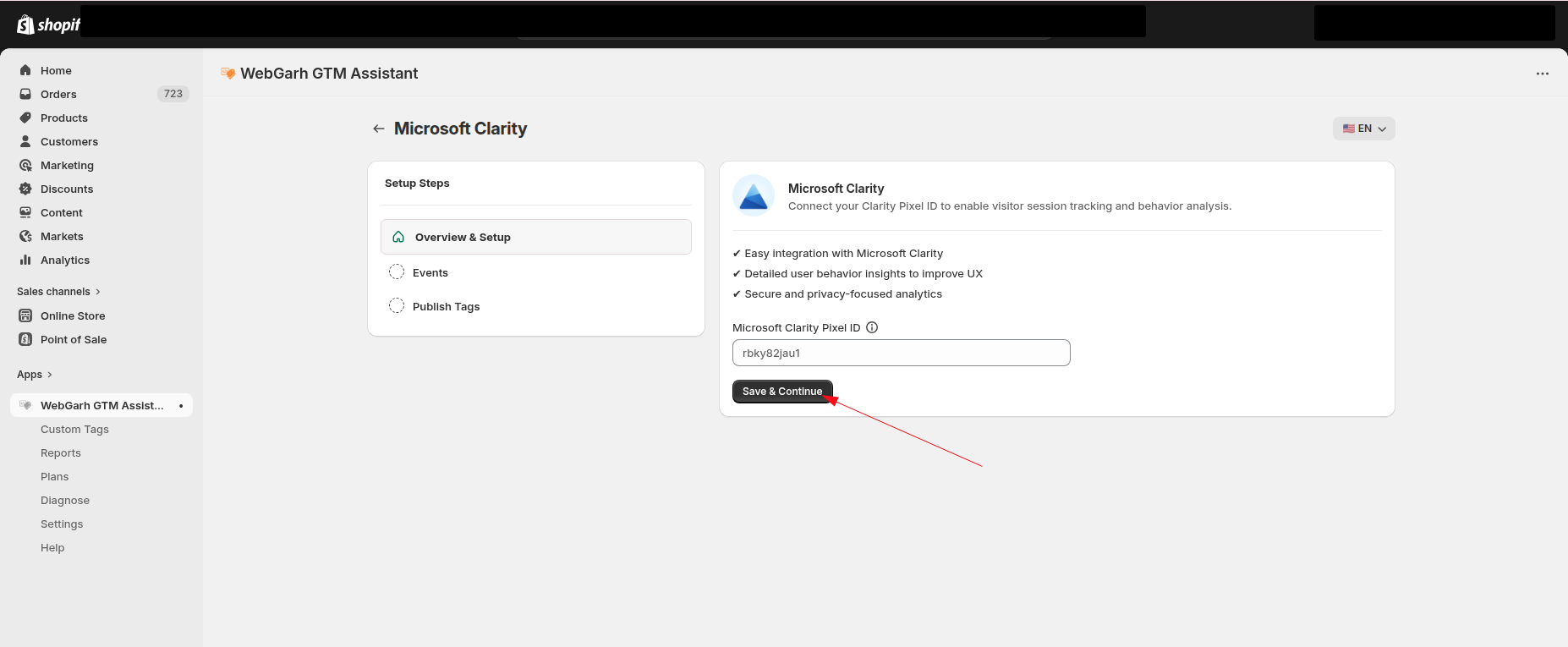Click the Online Store storefront icon
The width and height of the screenshot is (1568, 647).
point(25,315)
